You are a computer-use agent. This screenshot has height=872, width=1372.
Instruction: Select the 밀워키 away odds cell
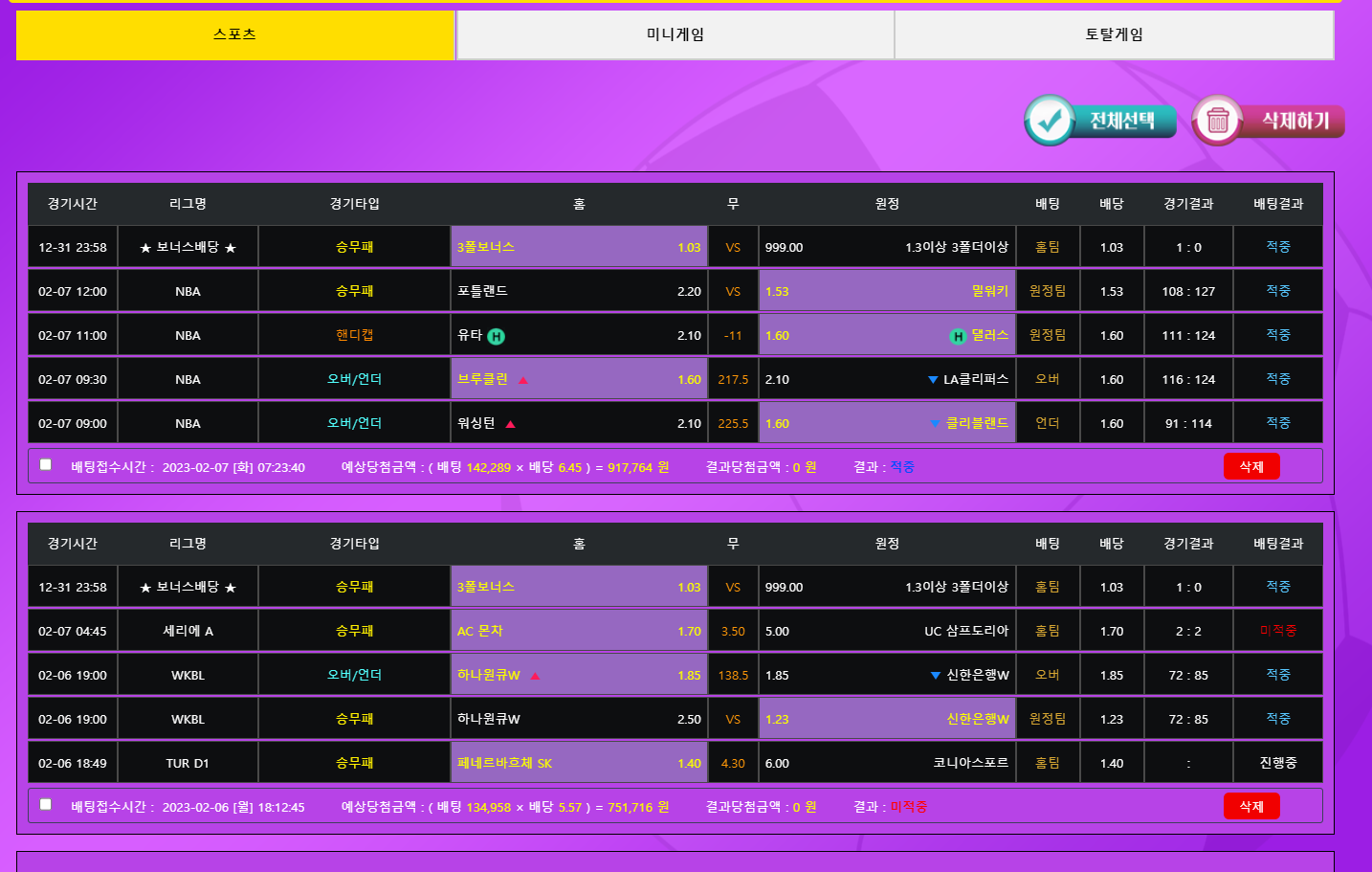point(886,291)
